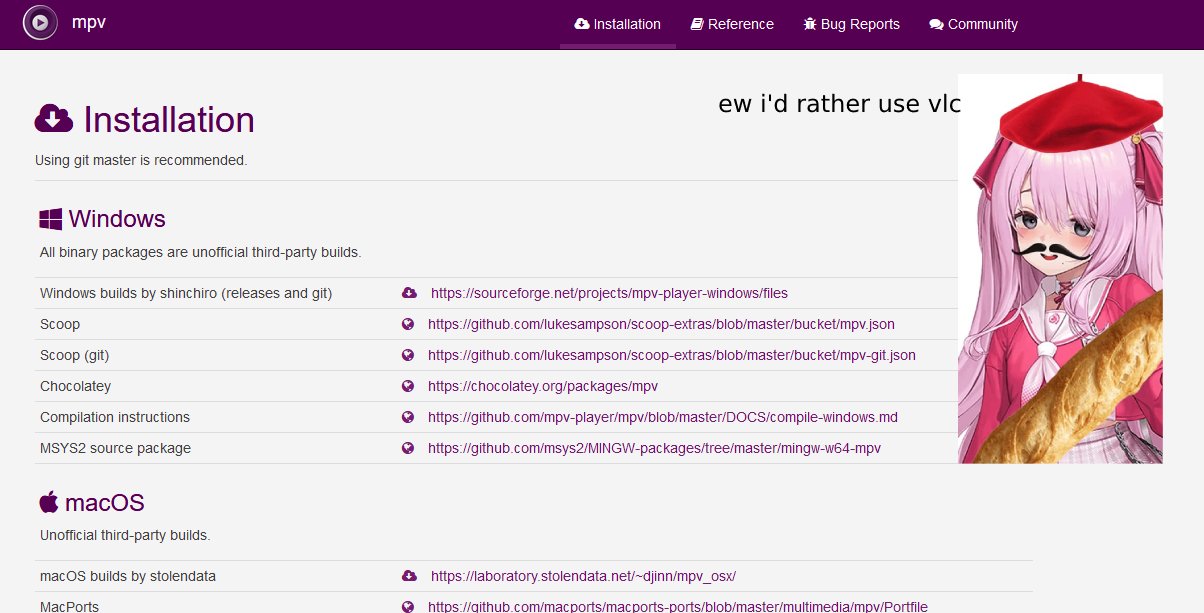Image resolution: width=1204 pixels, height=613 pixels.
Task: Open the MINGW-packages mingw-w64-mpv link
Action: coord(655,448)
